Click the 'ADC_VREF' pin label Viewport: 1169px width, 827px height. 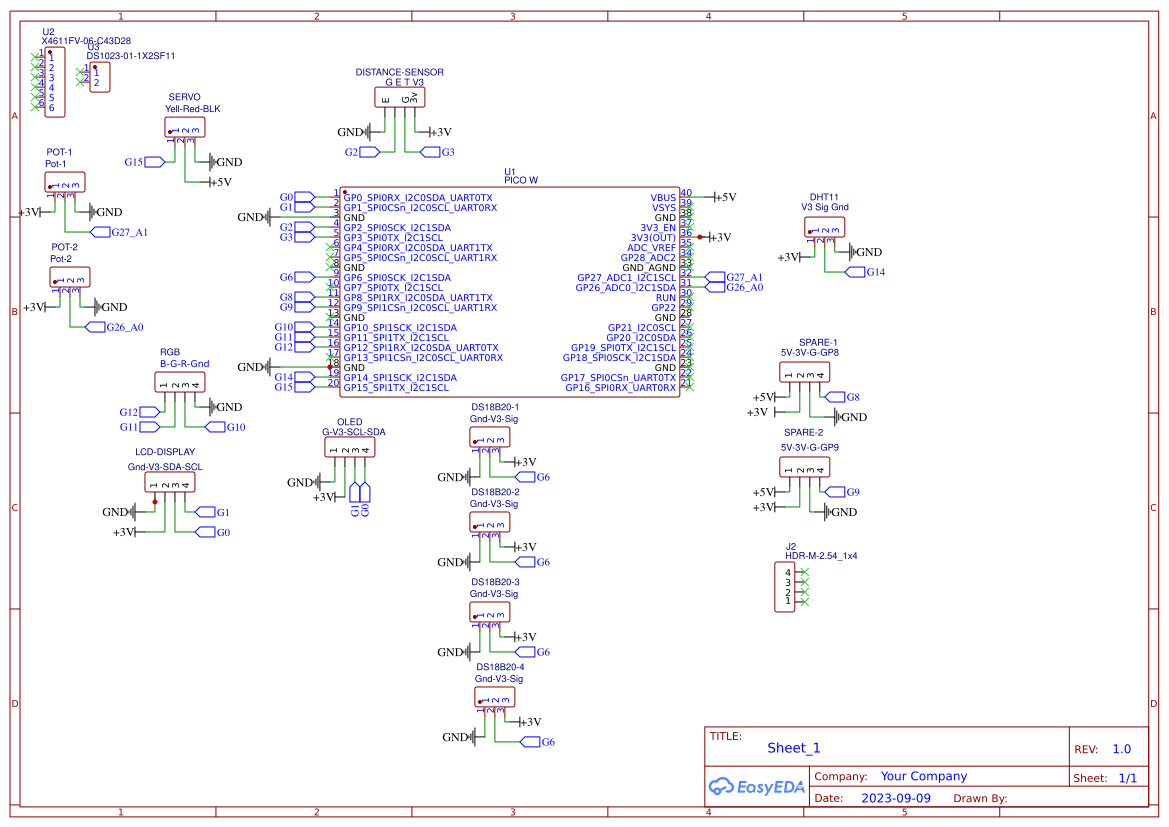click(x=652, y=248)
